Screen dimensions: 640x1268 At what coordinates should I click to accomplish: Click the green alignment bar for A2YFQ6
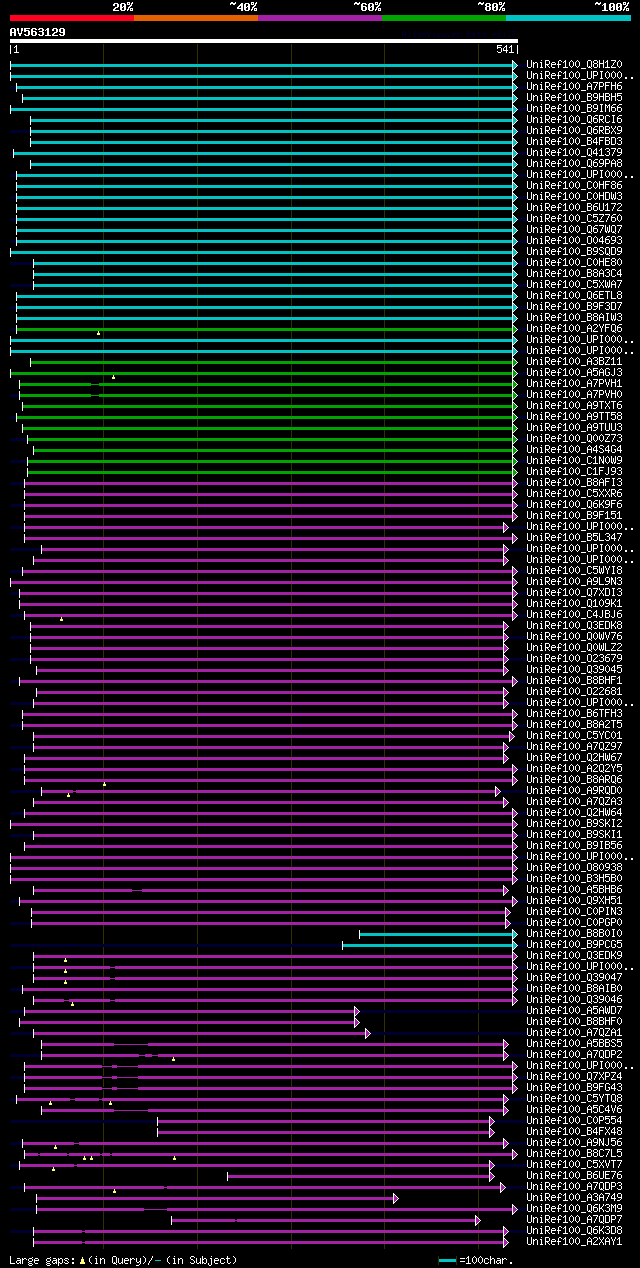(x=265, y=329)
